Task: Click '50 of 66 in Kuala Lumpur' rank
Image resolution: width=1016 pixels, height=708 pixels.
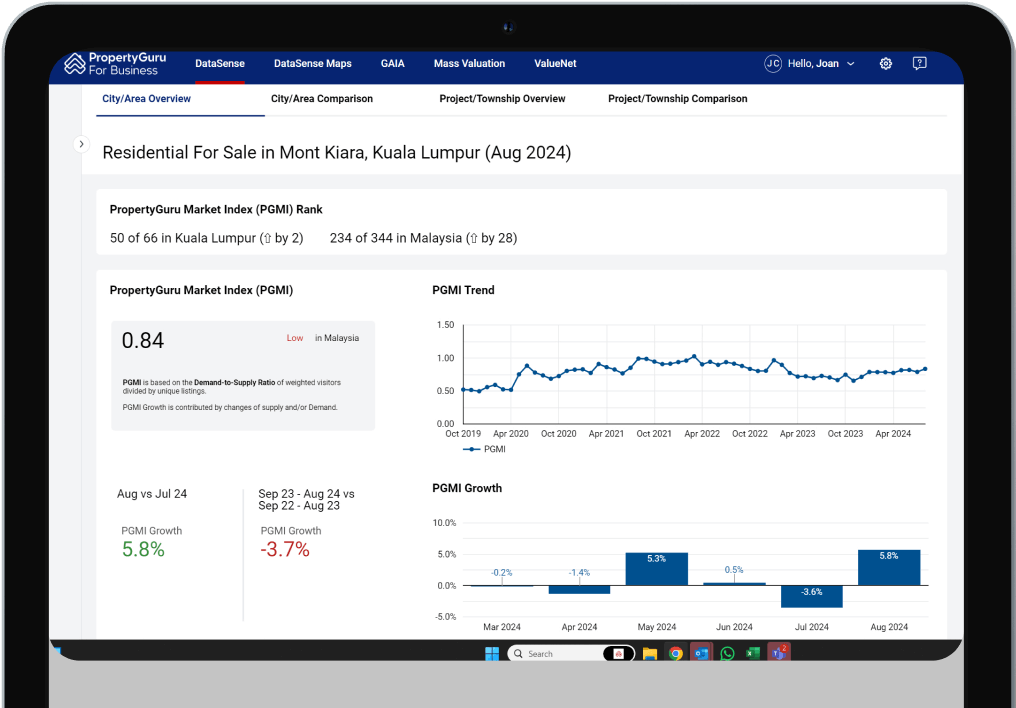Action: tap(207, 238)
